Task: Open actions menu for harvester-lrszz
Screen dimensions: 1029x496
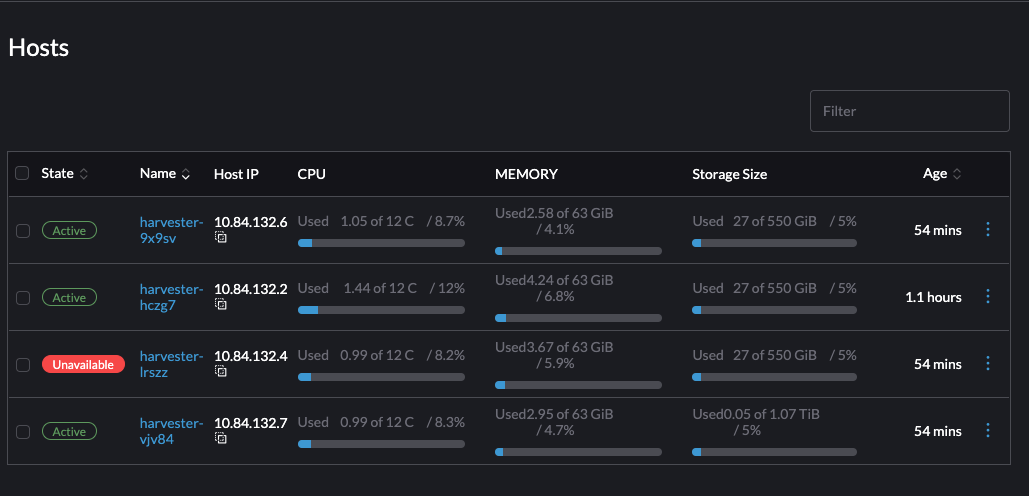Action: pos(988,364)
